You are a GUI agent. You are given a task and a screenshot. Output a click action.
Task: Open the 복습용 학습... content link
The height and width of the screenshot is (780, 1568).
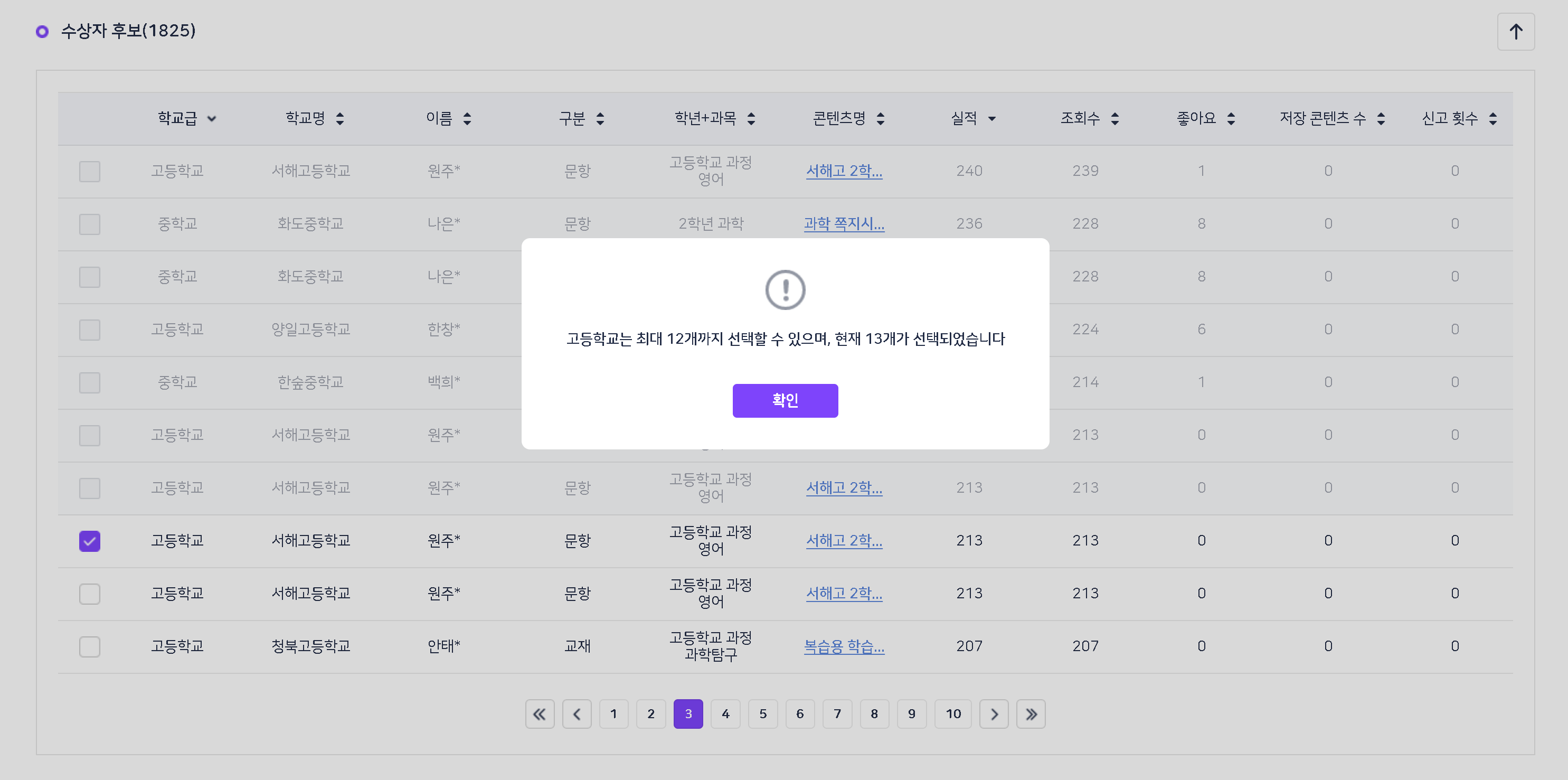[x=844, y=646]
